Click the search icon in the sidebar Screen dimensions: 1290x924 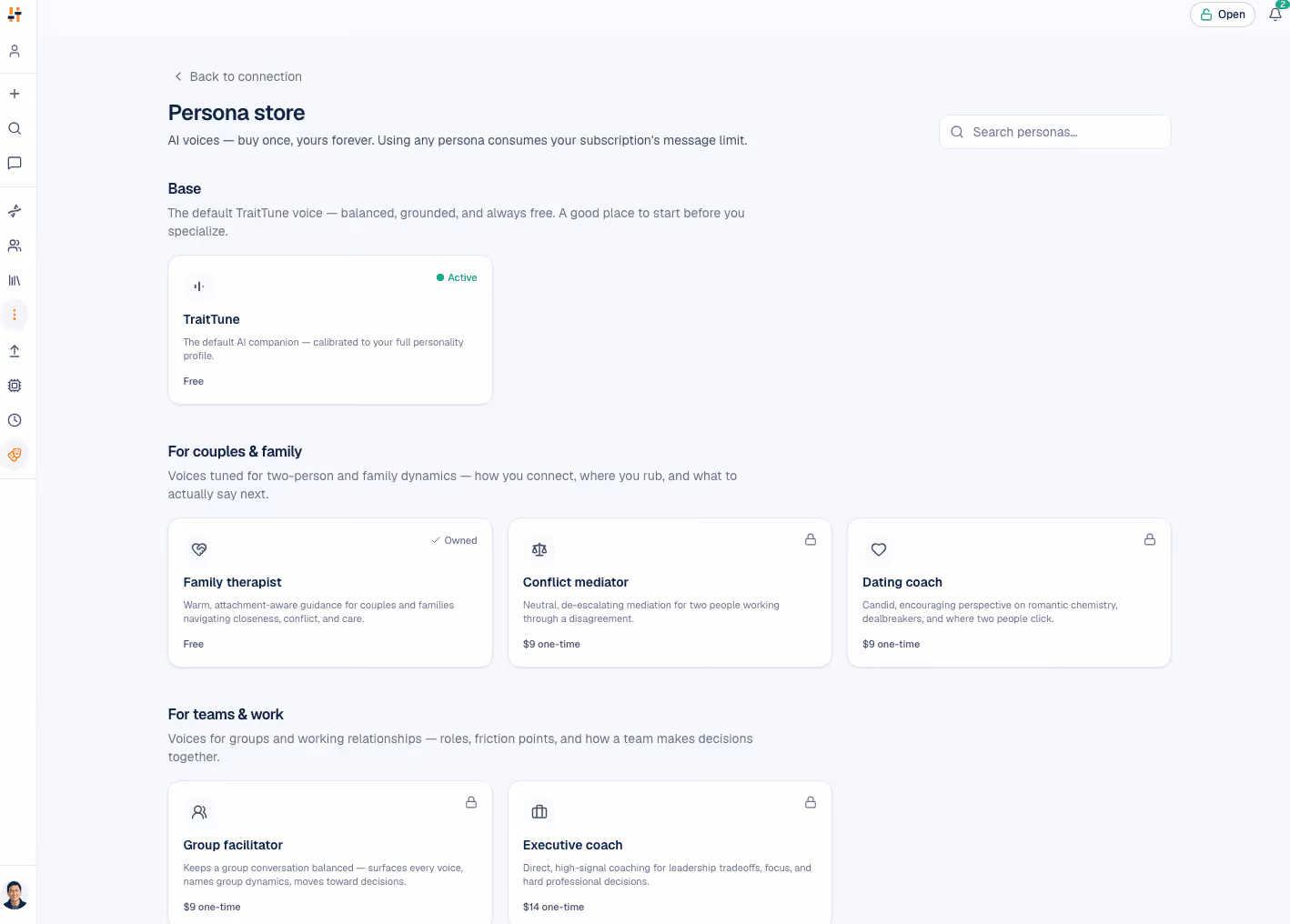click(x=15, y=128)
